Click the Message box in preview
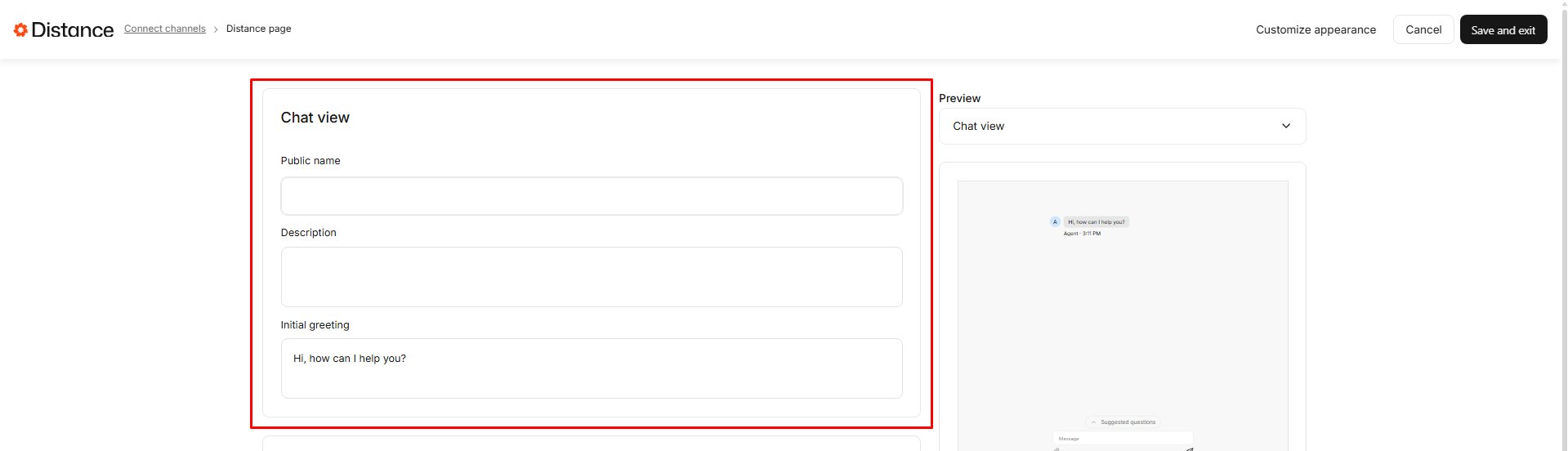Screen dimensions: 1568x451 [x=1121, y=439]
